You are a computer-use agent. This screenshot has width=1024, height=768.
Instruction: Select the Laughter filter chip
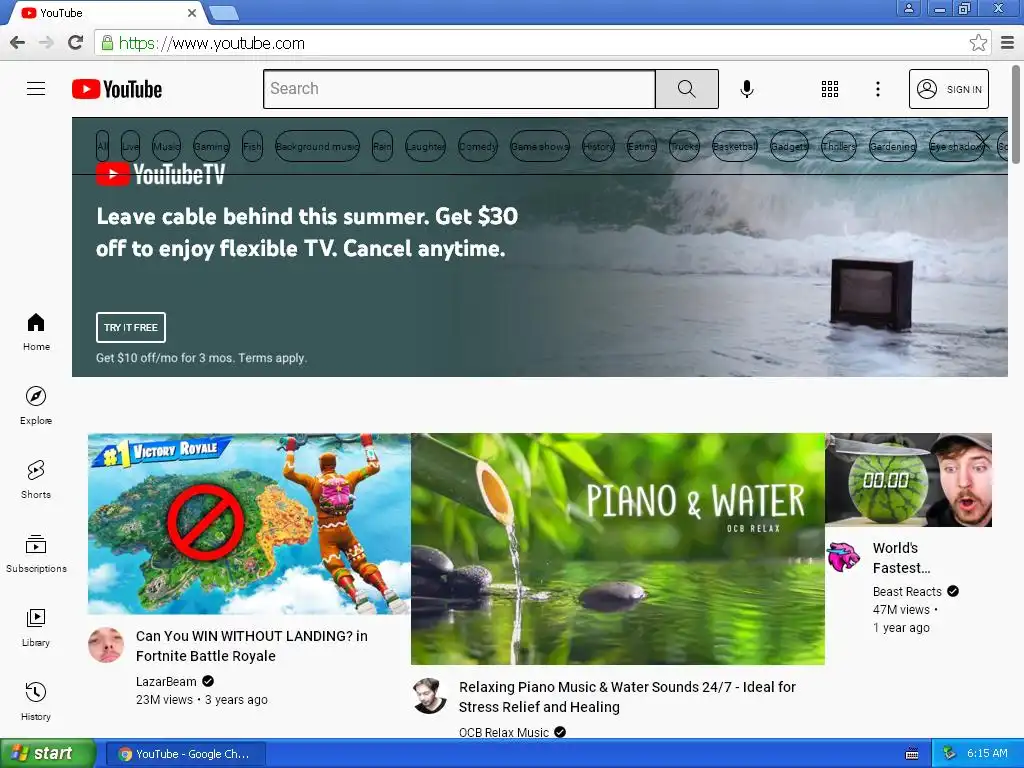point(425,146)
